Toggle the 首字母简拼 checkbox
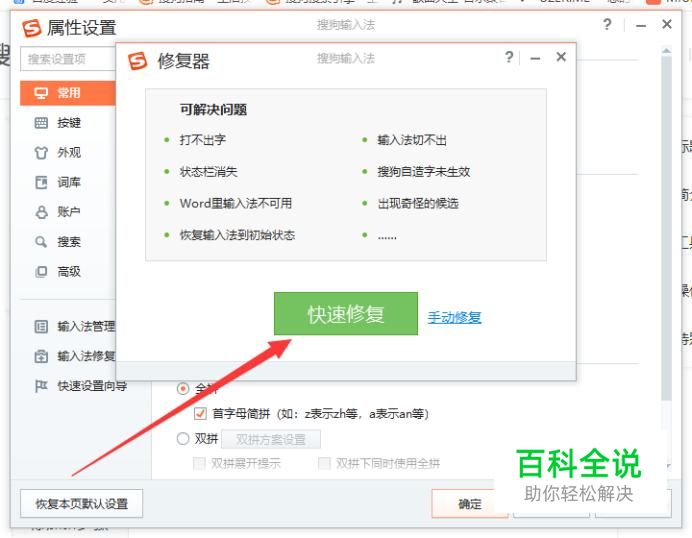 click(200, 414)
